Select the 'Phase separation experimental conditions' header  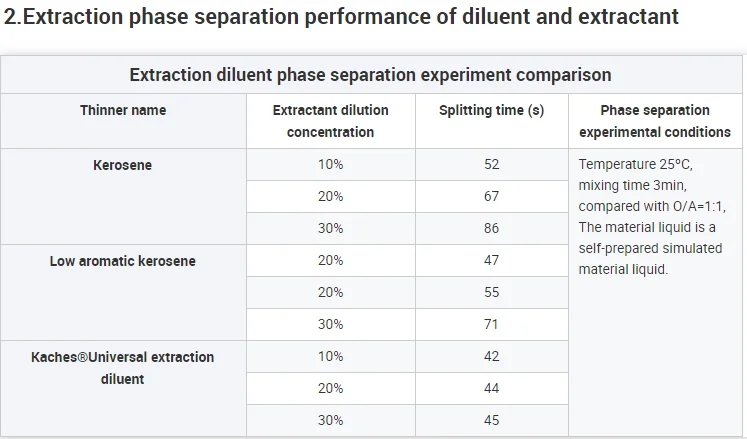[655, 121]
